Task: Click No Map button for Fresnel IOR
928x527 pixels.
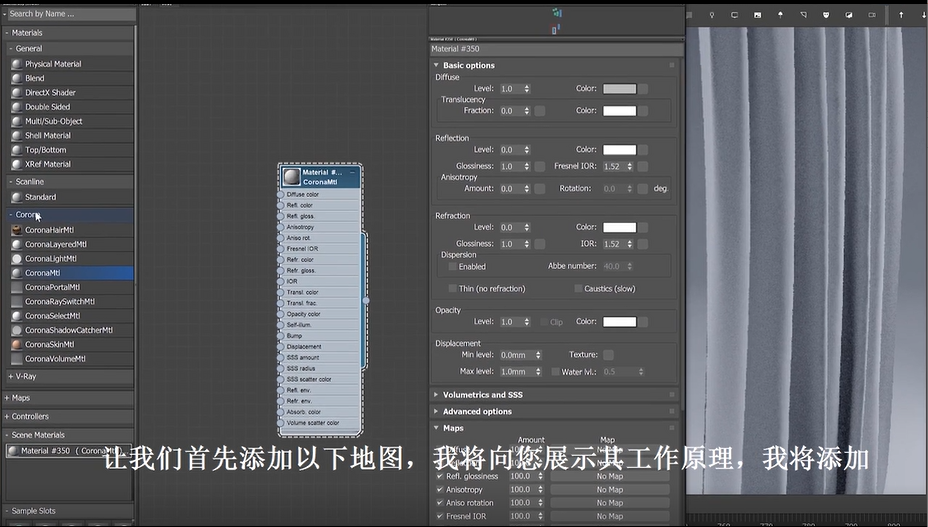Action: pos(610,516)
